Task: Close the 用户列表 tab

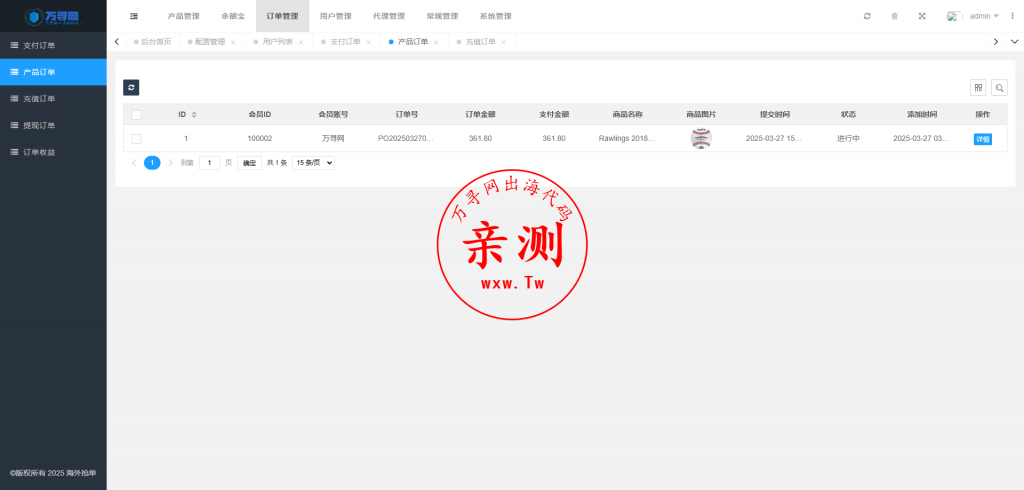Action: pyautogui.click(x=300, y=42)
